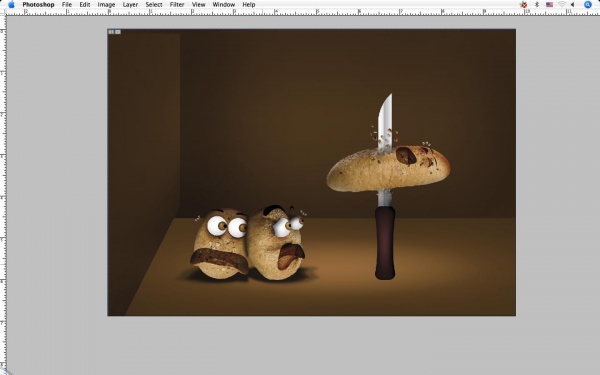Click the Bluetooth status icon

[x=537, y=5]
